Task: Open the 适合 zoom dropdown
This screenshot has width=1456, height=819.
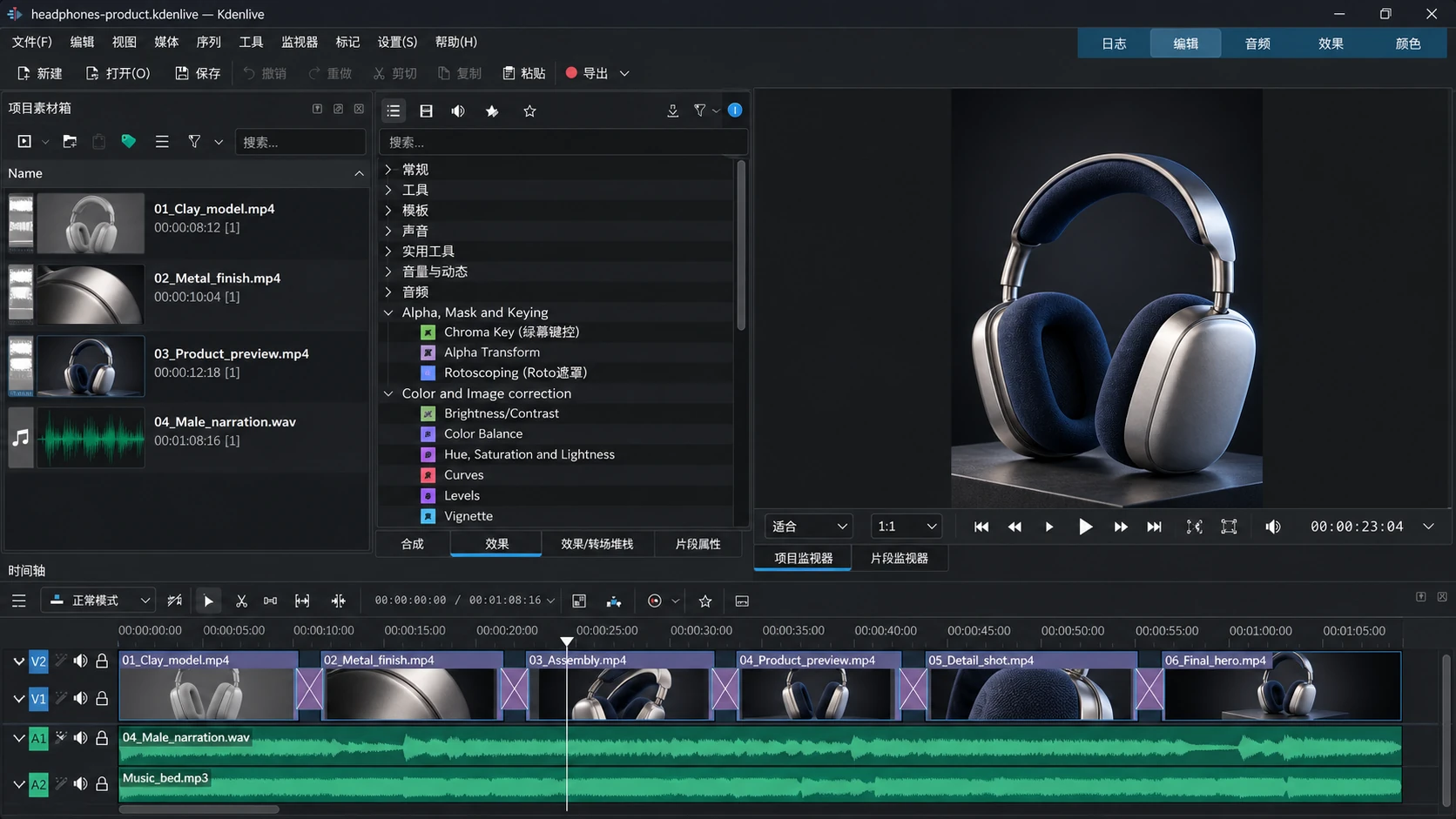Action: [x=809, y=527]
